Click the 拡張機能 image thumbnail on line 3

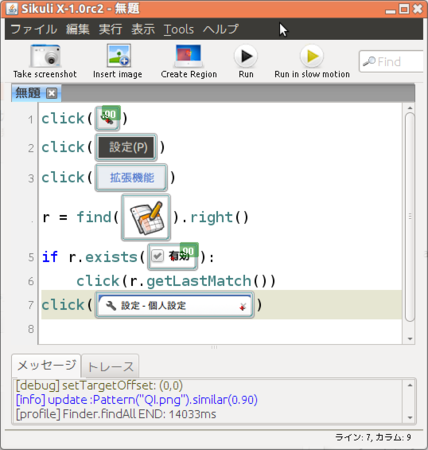pos(131,177)
